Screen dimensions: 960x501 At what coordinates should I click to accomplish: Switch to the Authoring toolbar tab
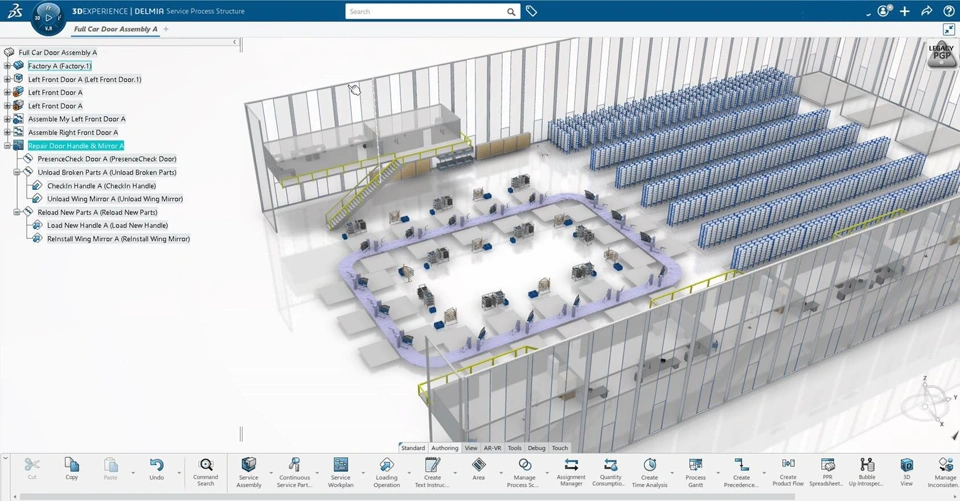444,448
